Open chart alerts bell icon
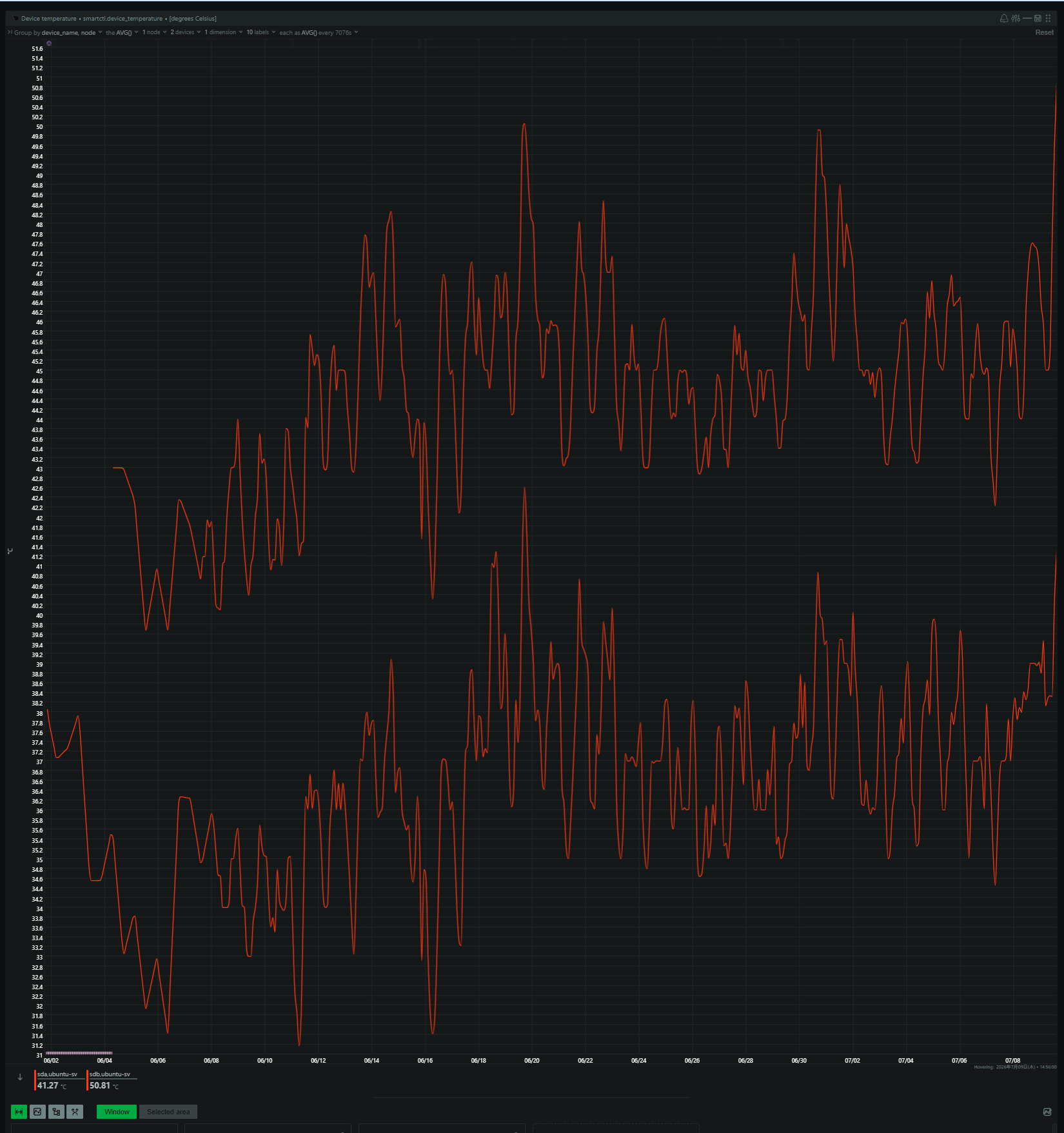1064x1133 pixels. pos(1004,18)
